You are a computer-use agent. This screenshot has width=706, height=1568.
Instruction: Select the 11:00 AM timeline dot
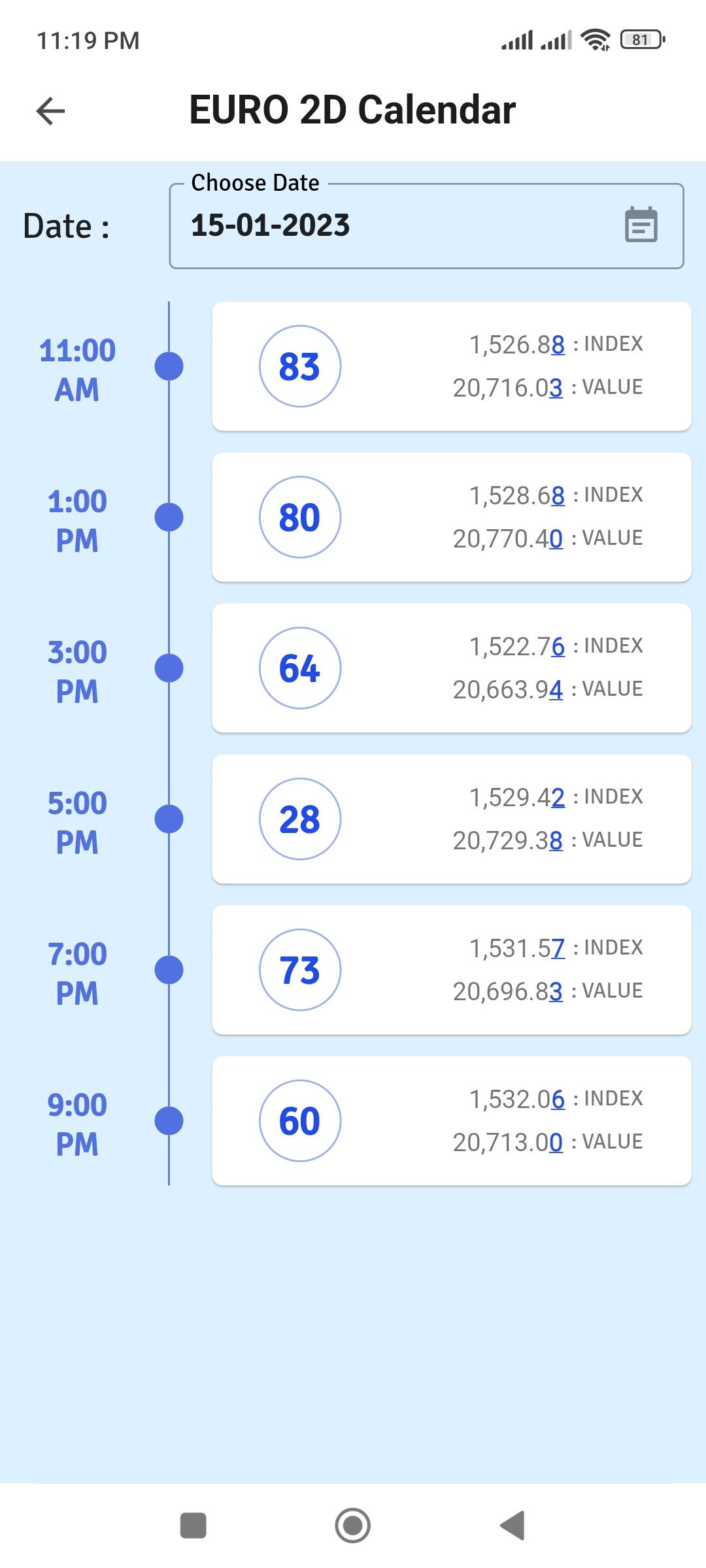click(x=169, y=366)
